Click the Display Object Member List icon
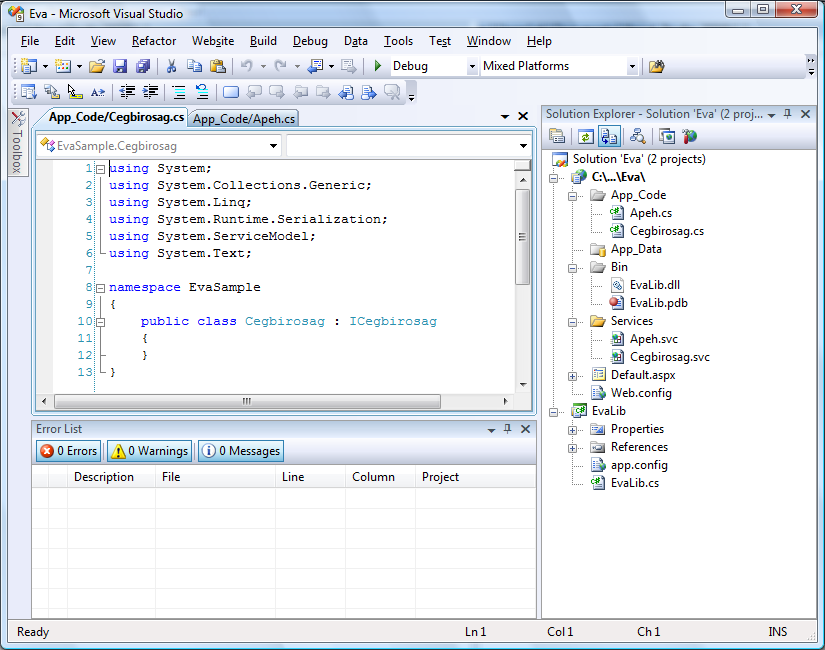 [28, 92]
